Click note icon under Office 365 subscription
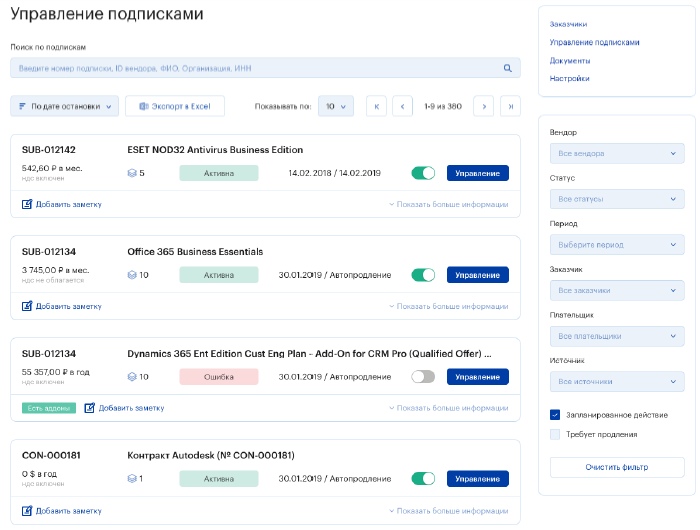The image size is (700, 530). (27, 306)
